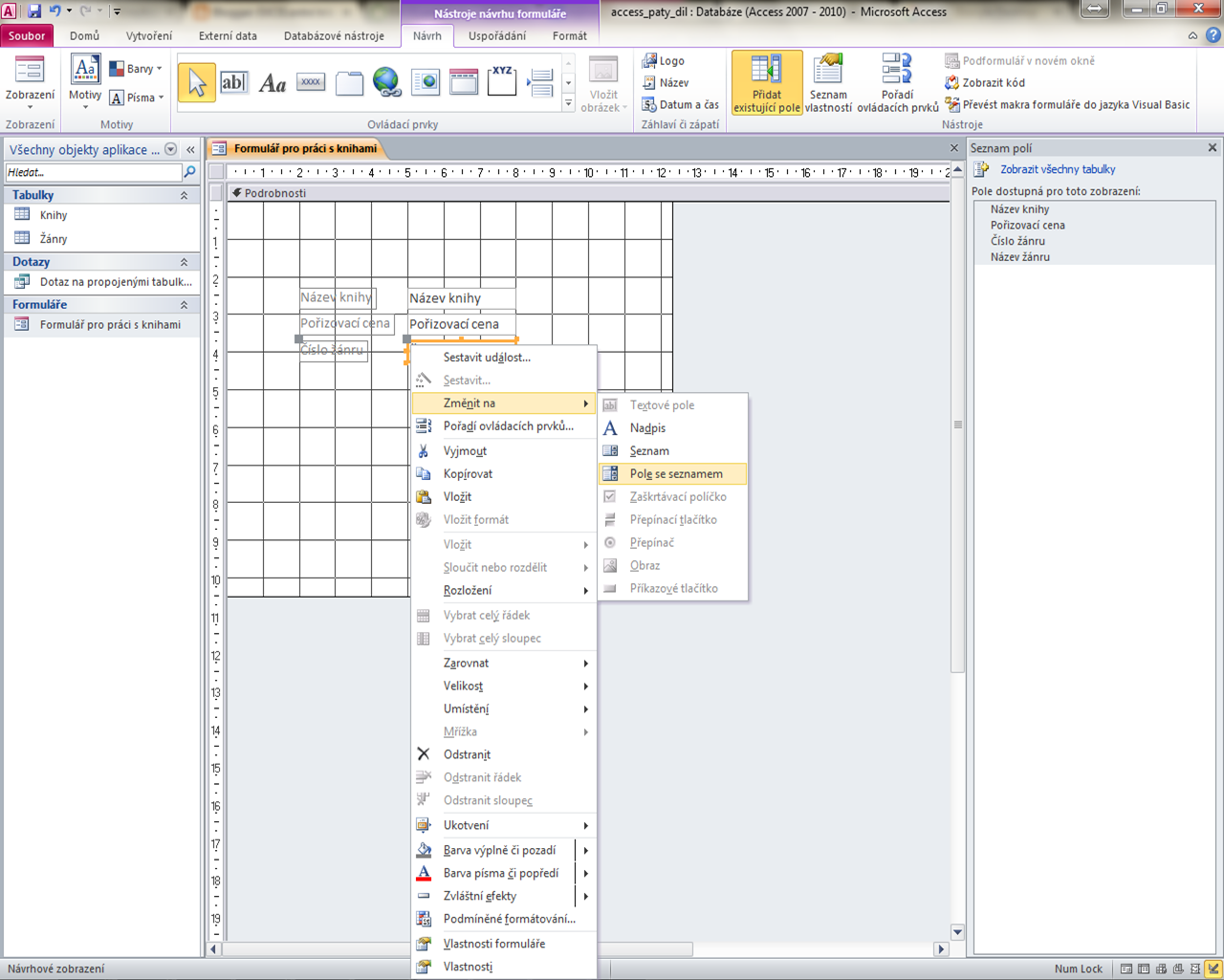
Task: Insert Logo into form header
Action: click(x=664, y=60)
